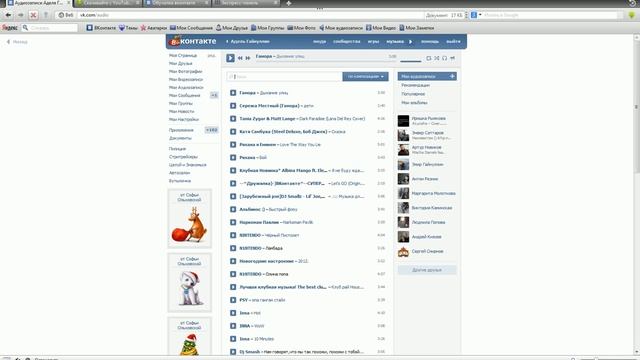Open the Аватарки bookmark with star icon
The width and height of the screenshot is (640, 360).
pyautogui.click(x=153, y=28)
